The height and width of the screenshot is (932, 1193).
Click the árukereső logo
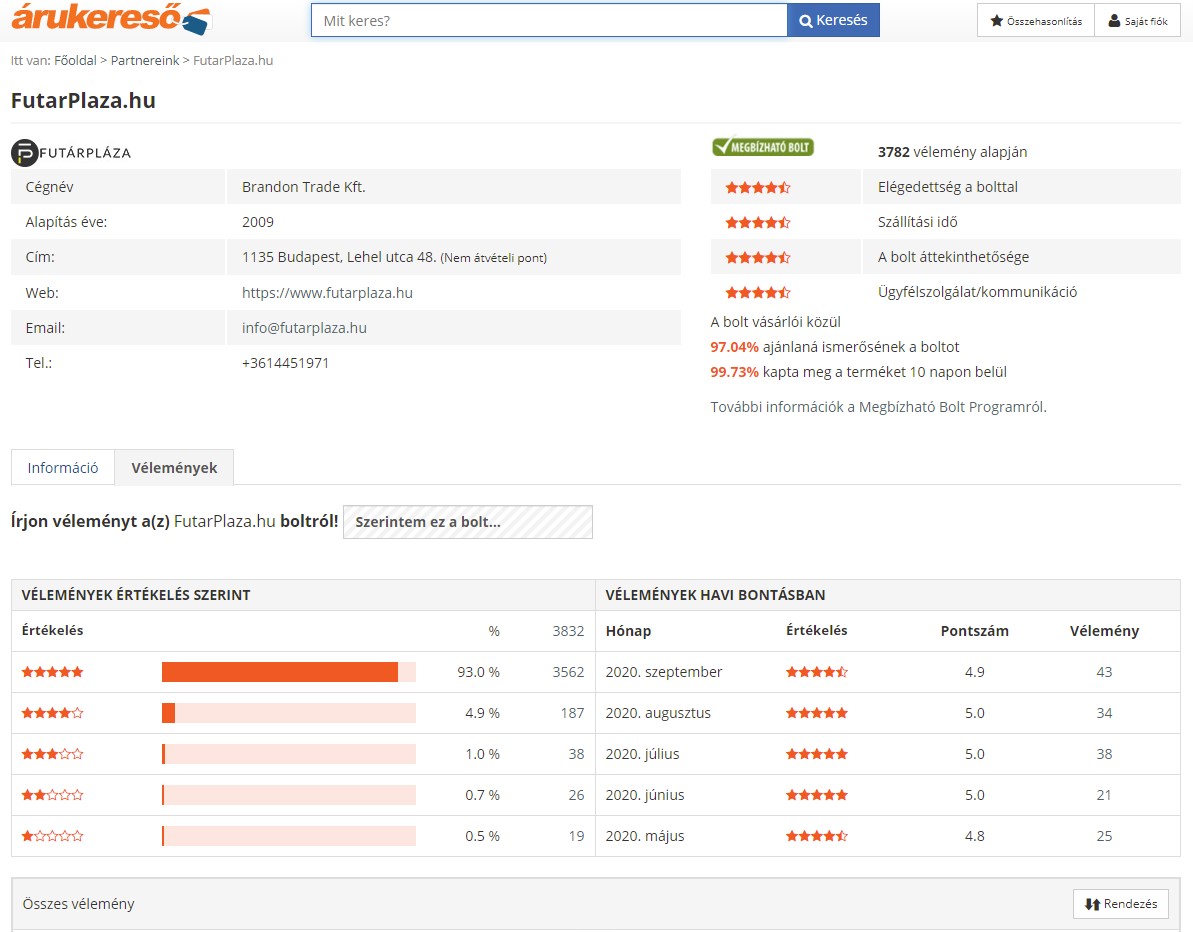click(111, 19)
